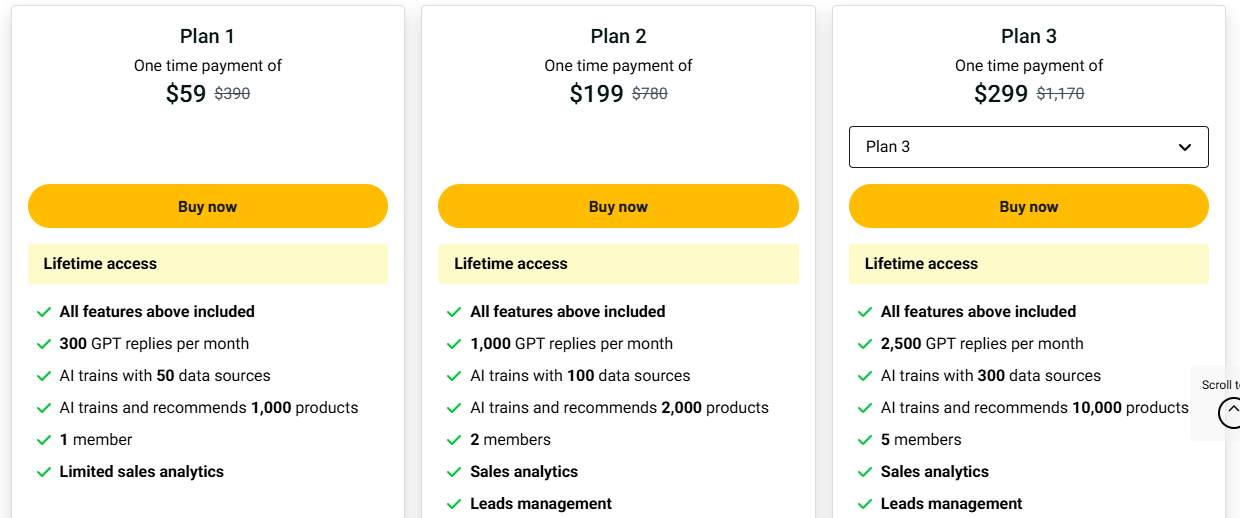Open the Plan 3 dropdown selector
This screenshot has height=518, width=1240.
pos(1028,147)
